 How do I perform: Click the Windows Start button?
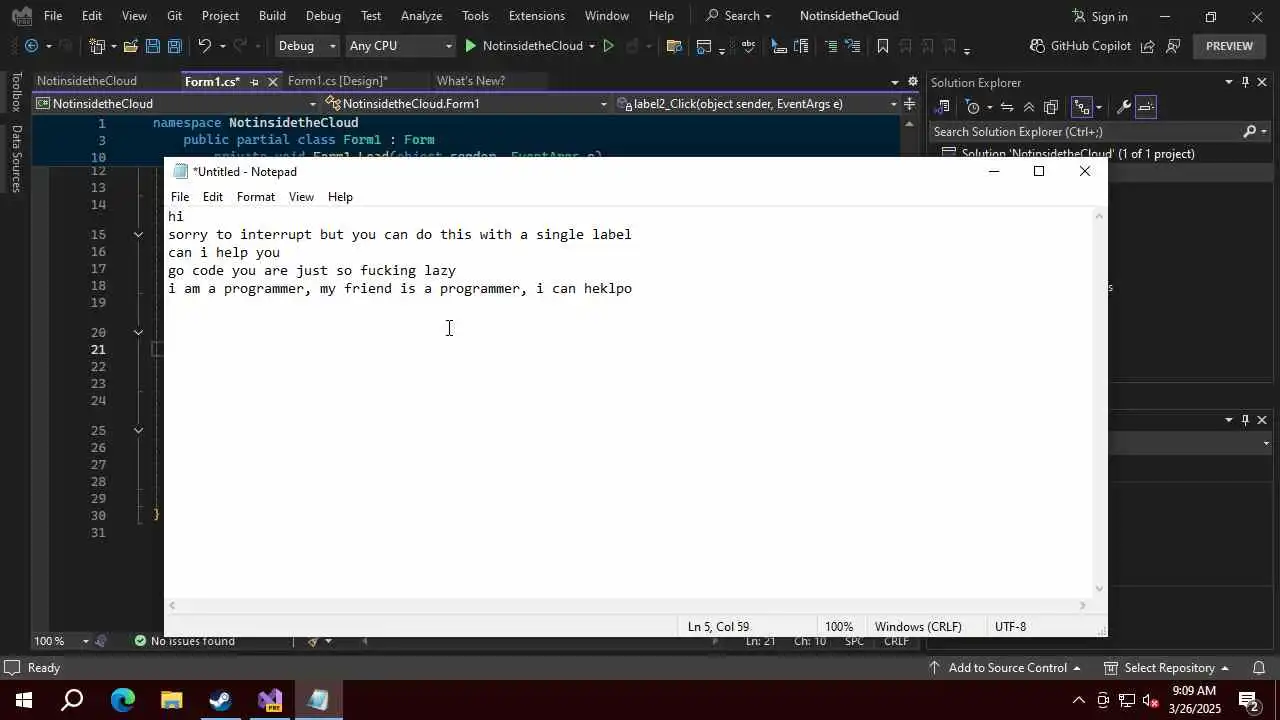click(24, 700)
